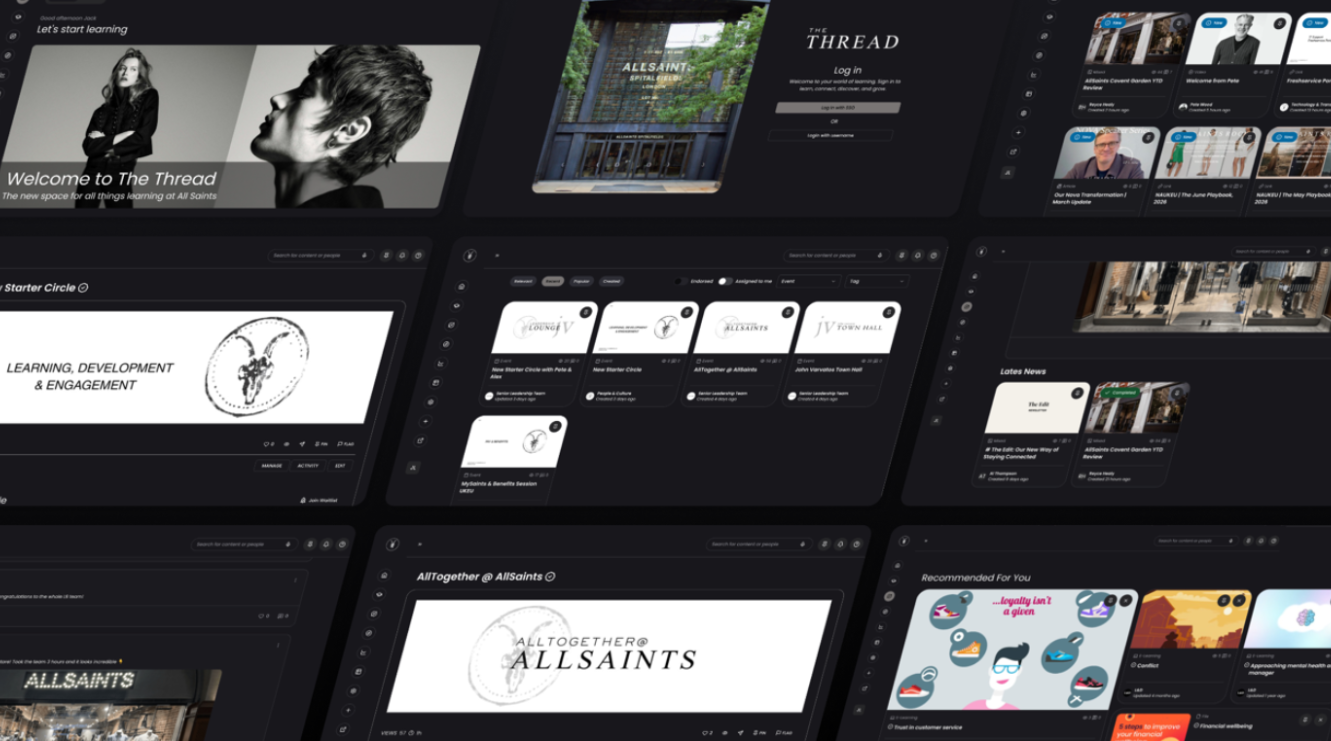The height and width of the screenshot is (741, 1331).
Task: Click the search field in the ALLSAINTS storefront photo feed
Action: [x=243, y=544]
